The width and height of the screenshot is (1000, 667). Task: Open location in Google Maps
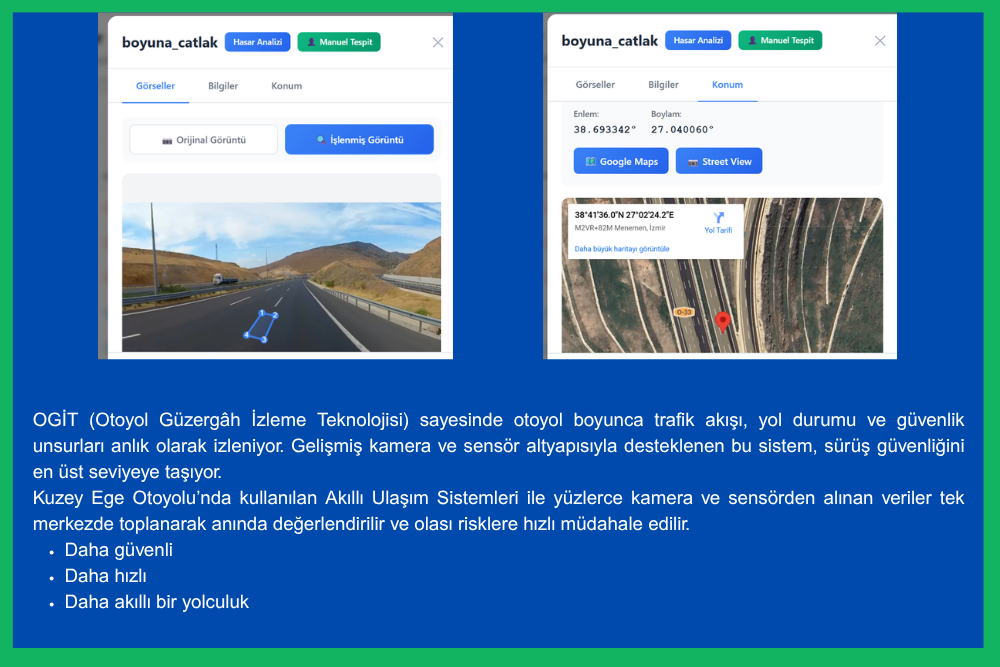[621, 161]
